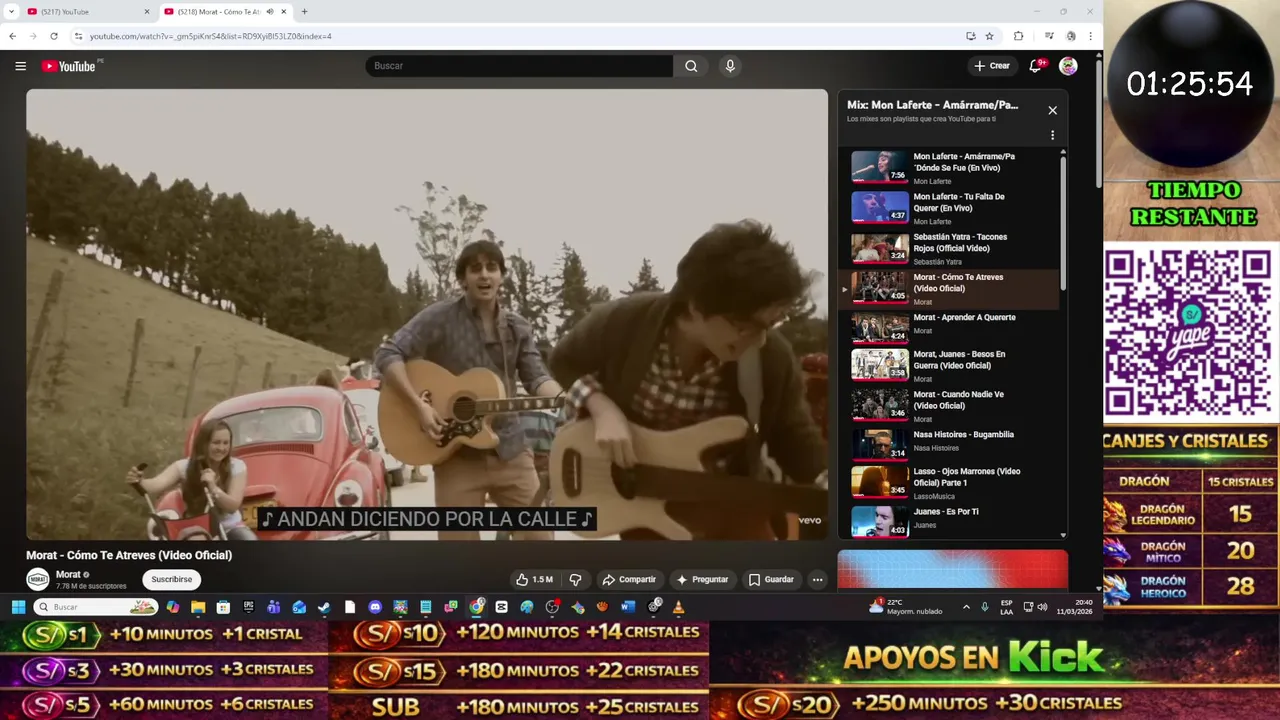Click the video player to pause

click(x=427, y=314)
